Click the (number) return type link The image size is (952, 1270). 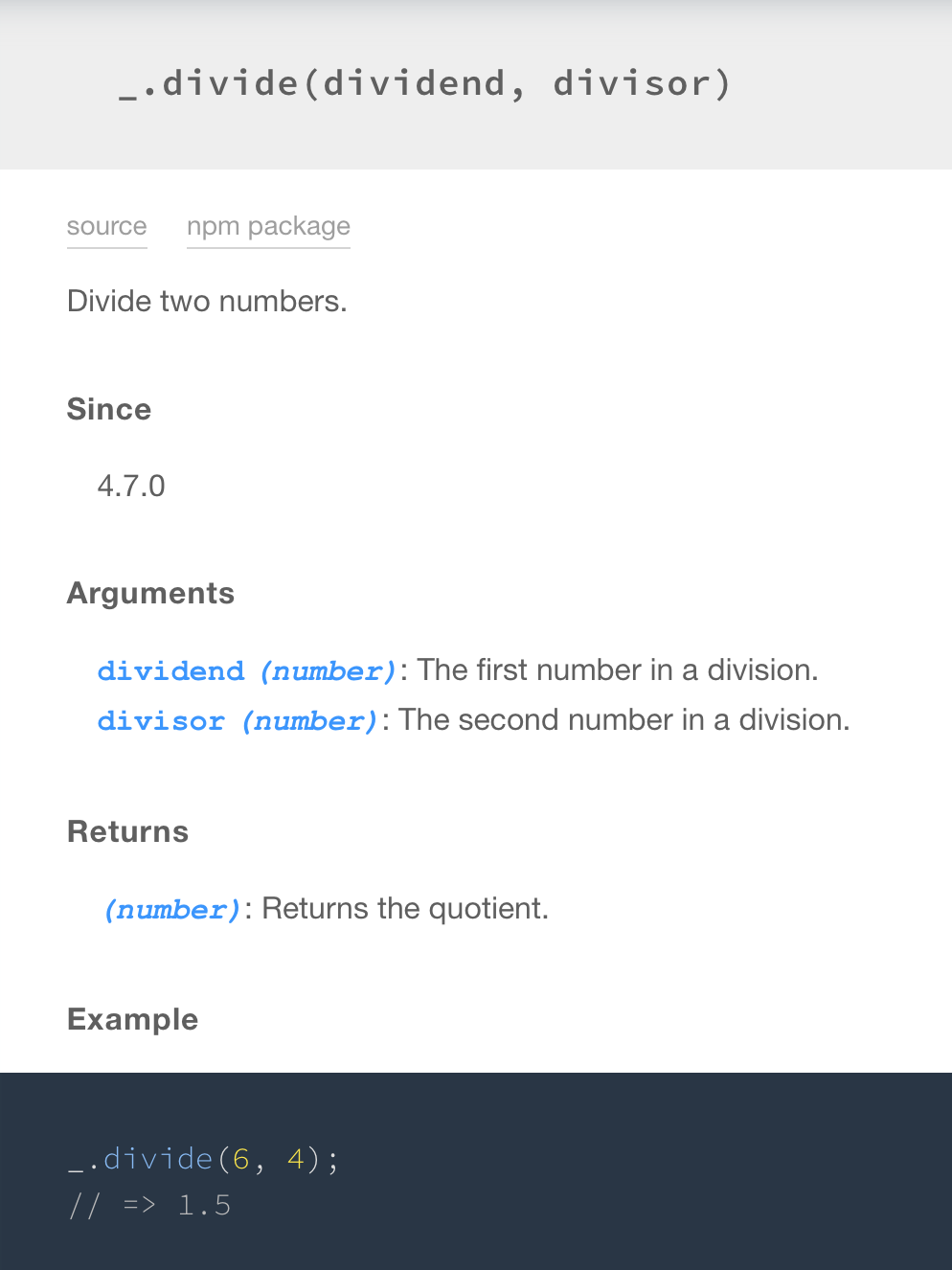[x=172, y=909]
